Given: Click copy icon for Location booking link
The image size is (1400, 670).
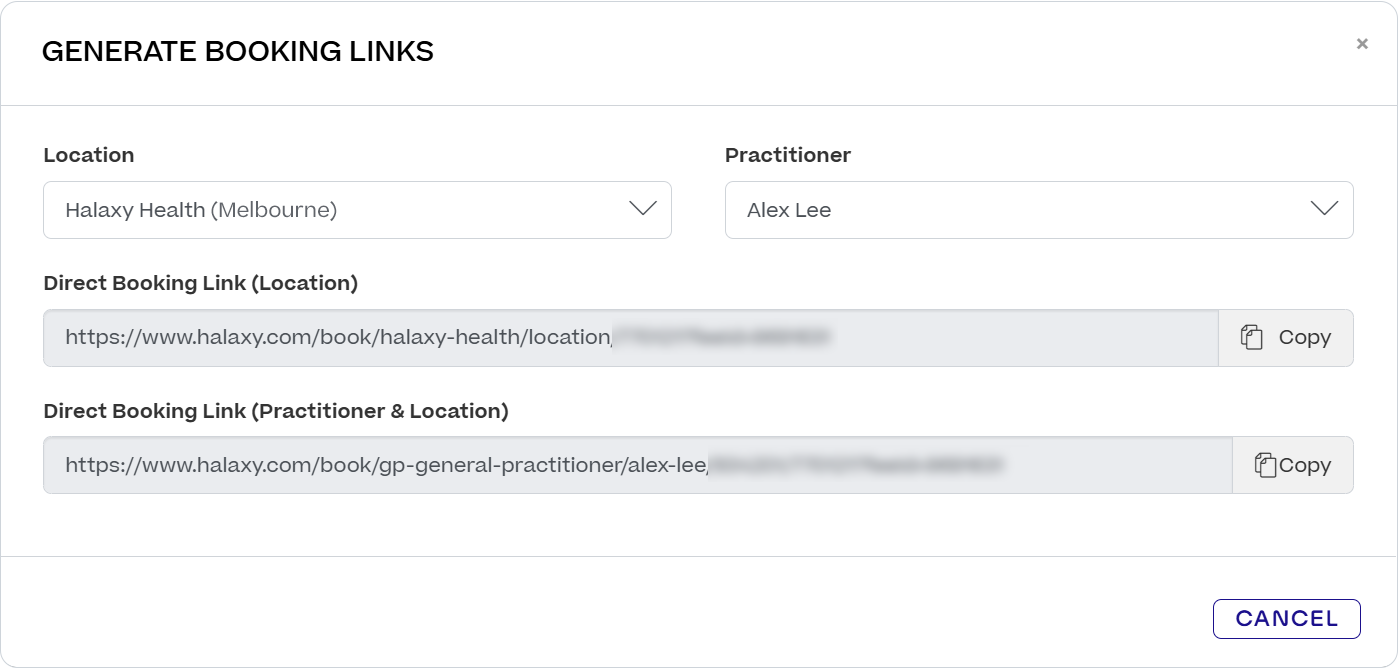Looking at the screenshot, I should 1251,338.
